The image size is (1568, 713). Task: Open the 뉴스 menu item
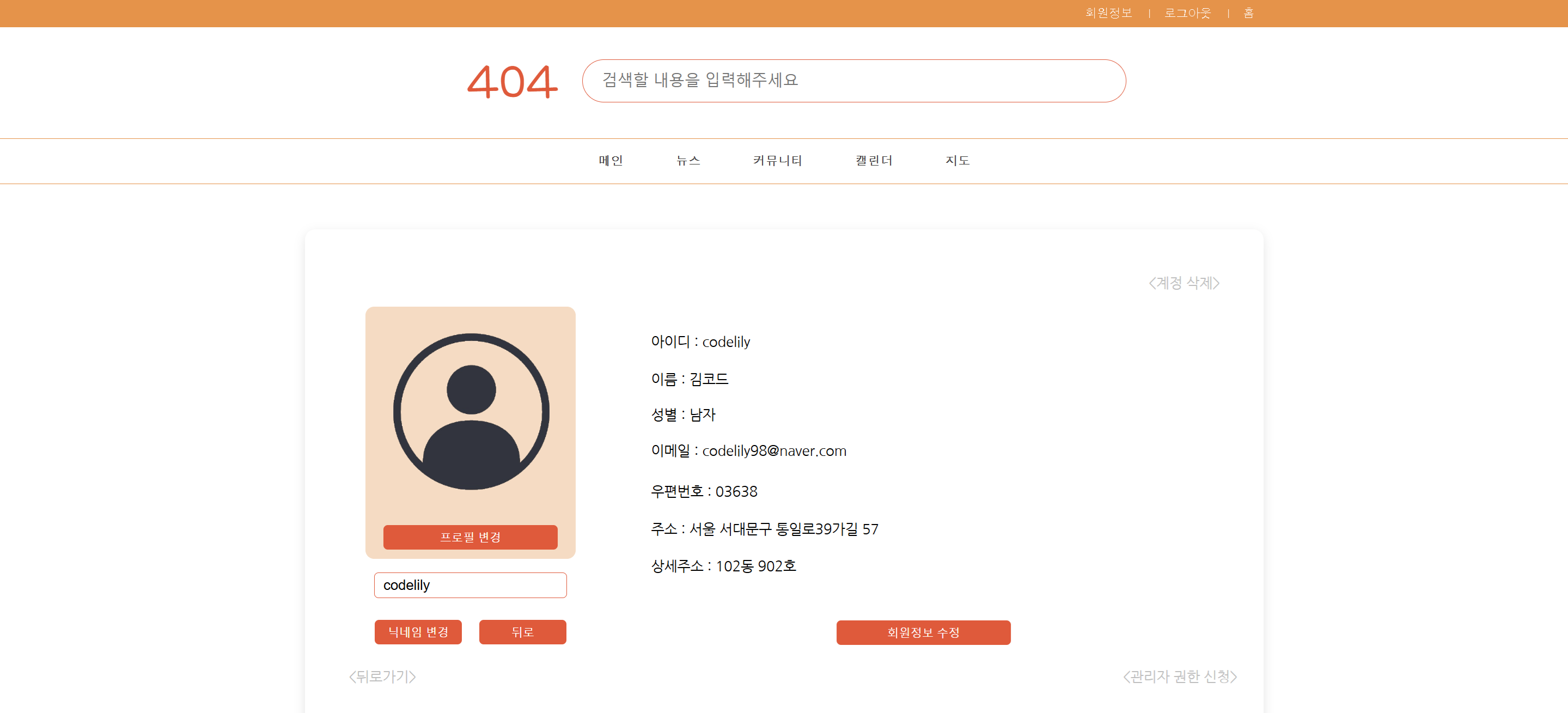[x=688, y=160]
